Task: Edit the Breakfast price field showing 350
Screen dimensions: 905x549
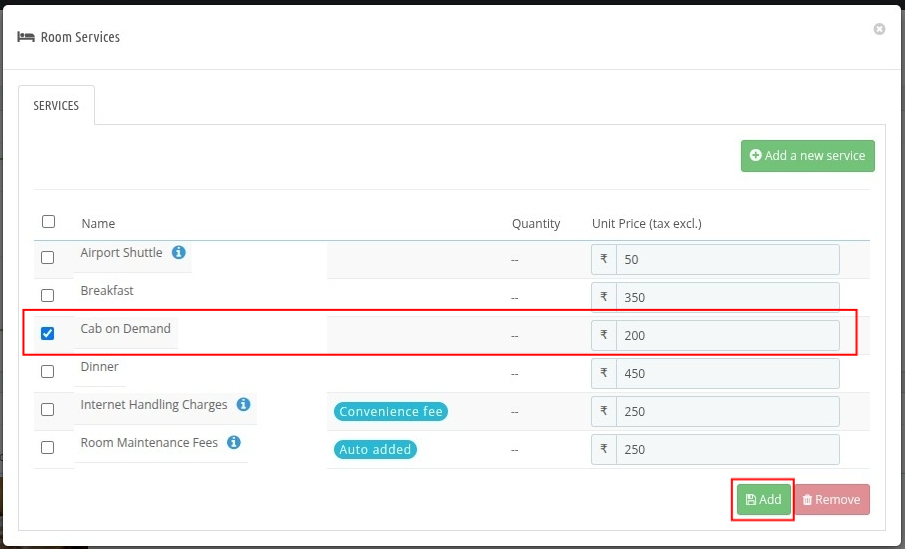Action: [727, 298]
